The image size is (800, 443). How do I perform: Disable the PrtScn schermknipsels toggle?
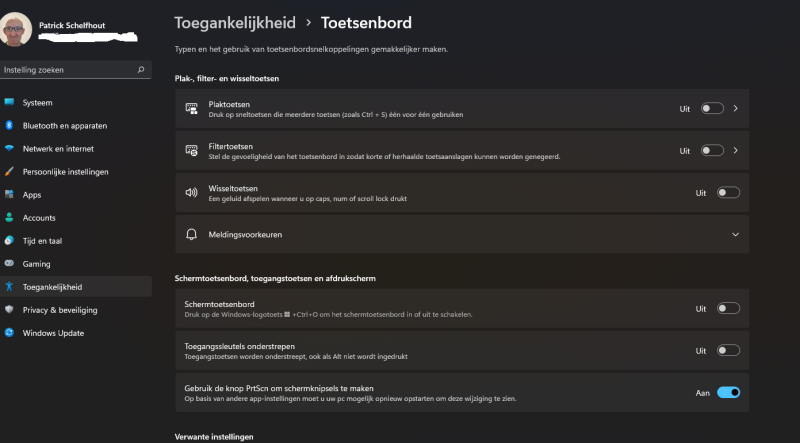click(x=728, y=392)
